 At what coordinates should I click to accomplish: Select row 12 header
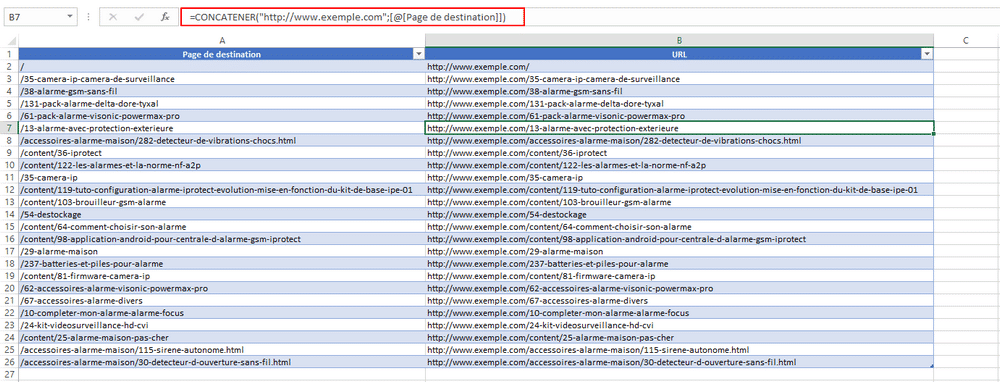pyautogui.click(x=9, y=189)
